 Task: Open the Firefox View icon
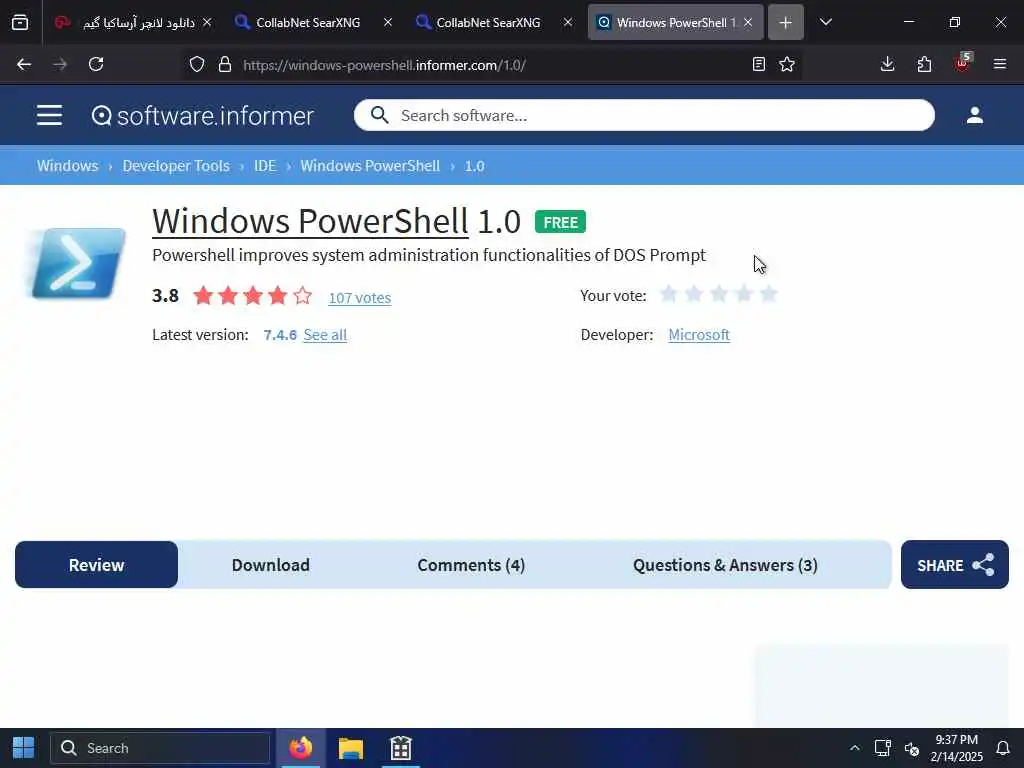pos(20,23)
